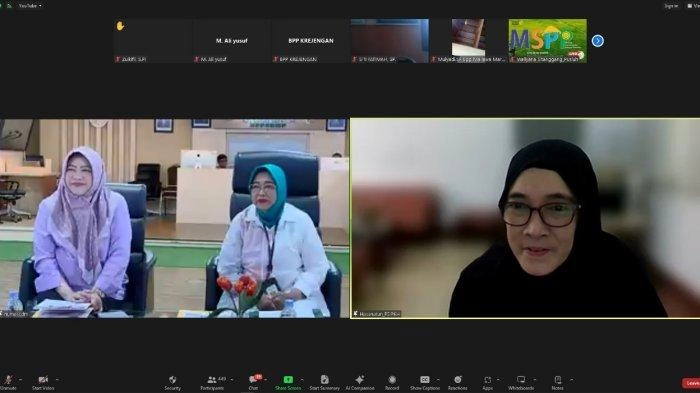Expand video options arrow beside Start Video

(57, 380)
